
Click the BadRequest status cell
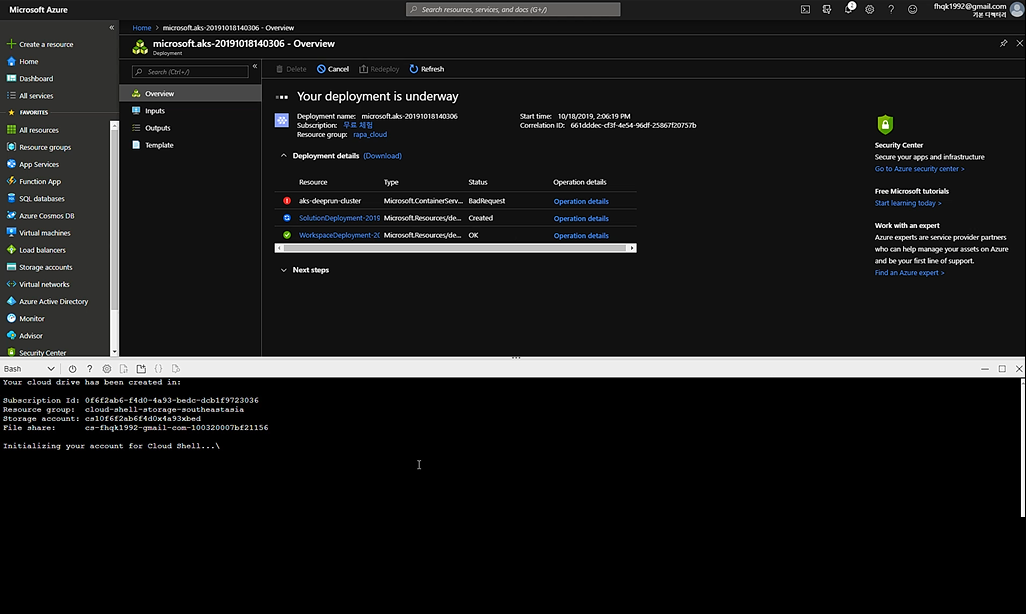coord(487,201)
